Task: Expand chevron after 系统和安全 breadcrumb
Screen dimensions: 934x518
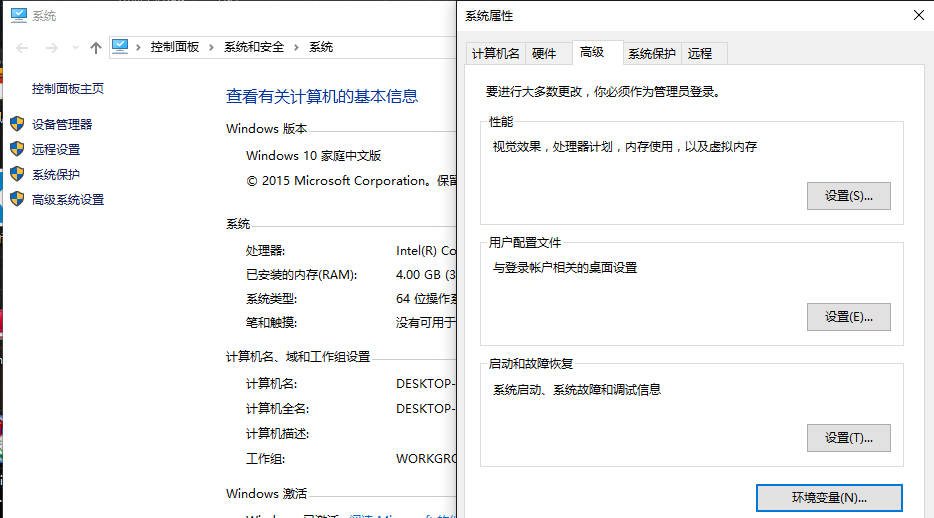Action: point(296,47)
